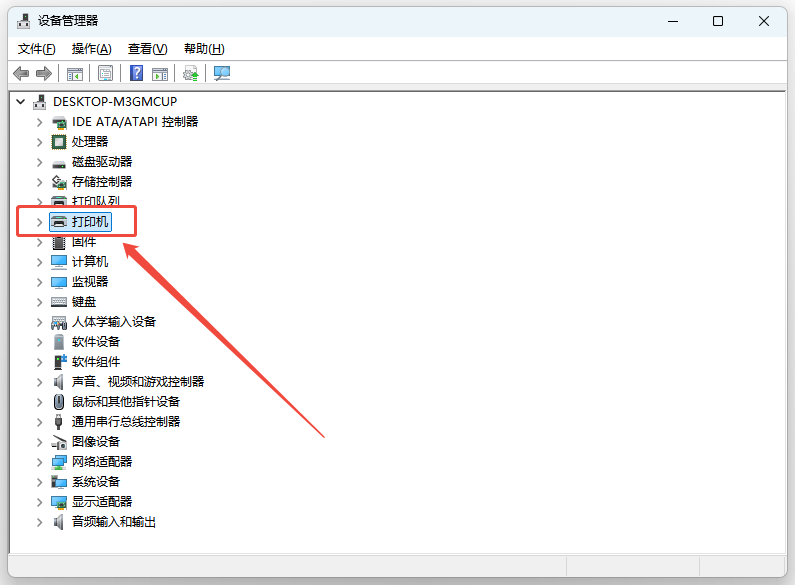Viewport: 795px width, 585px height.
Task: Click the 图像设备 imaging device icon
Action: [59, 442]
